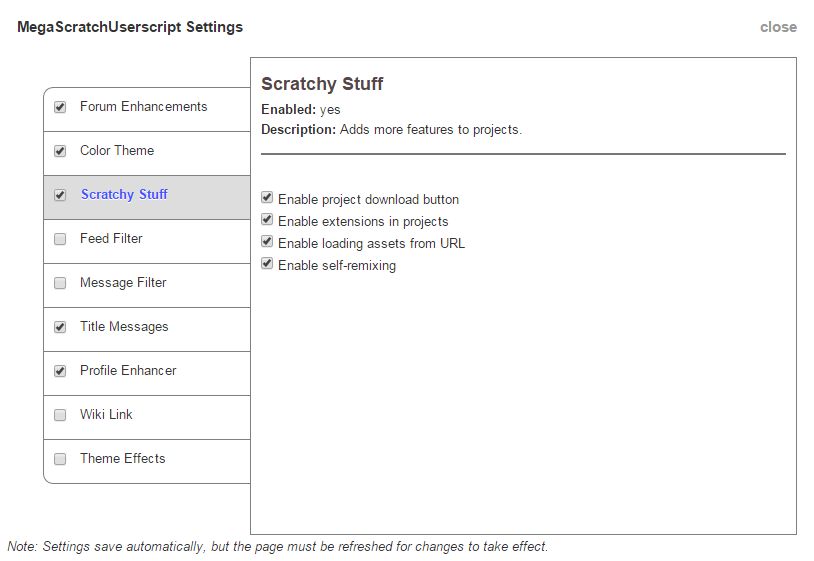Check the Theme Effects checkbox

pyautogui.click(x=60, y=459)
